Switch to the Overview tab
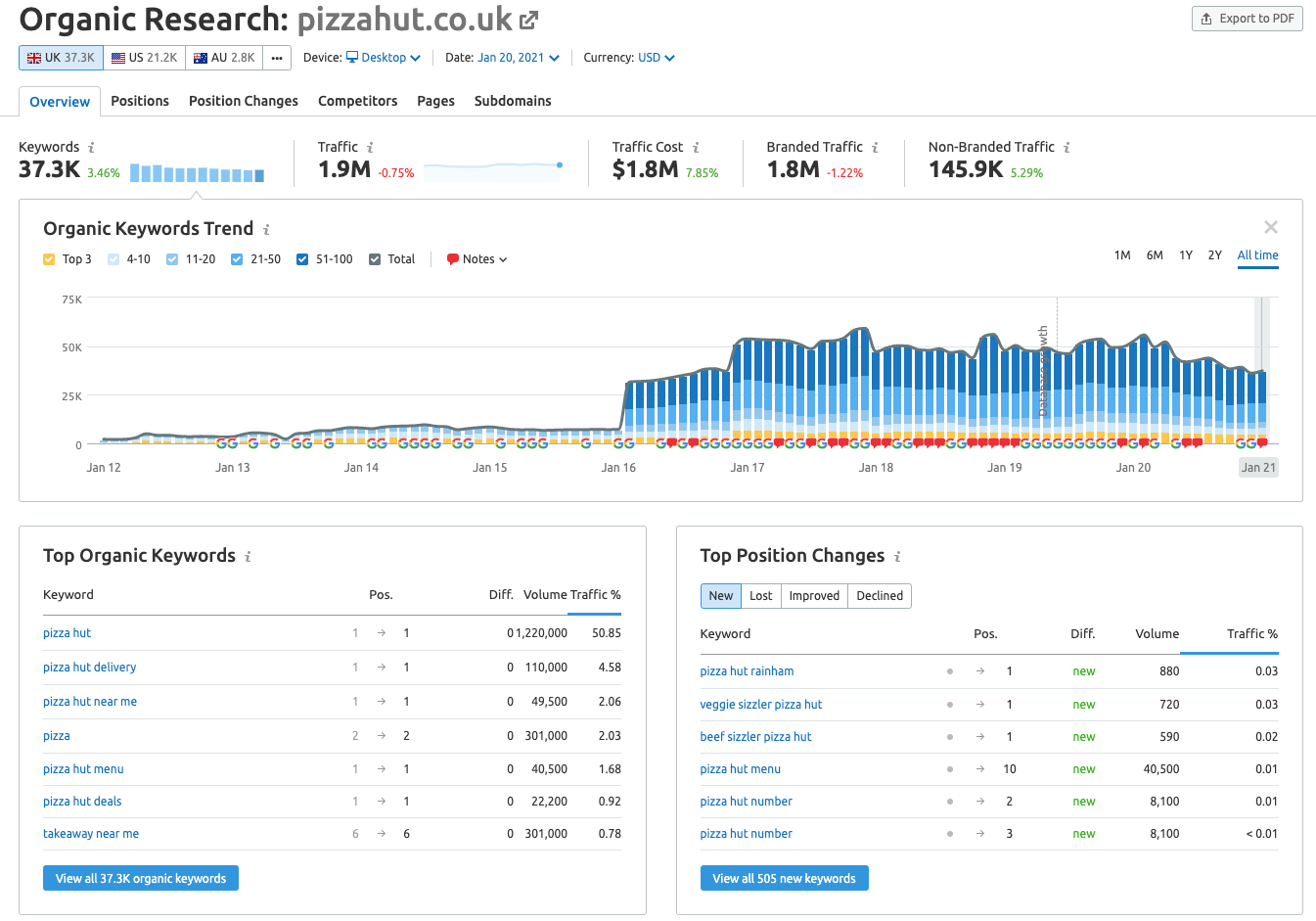 click(60, 102)
